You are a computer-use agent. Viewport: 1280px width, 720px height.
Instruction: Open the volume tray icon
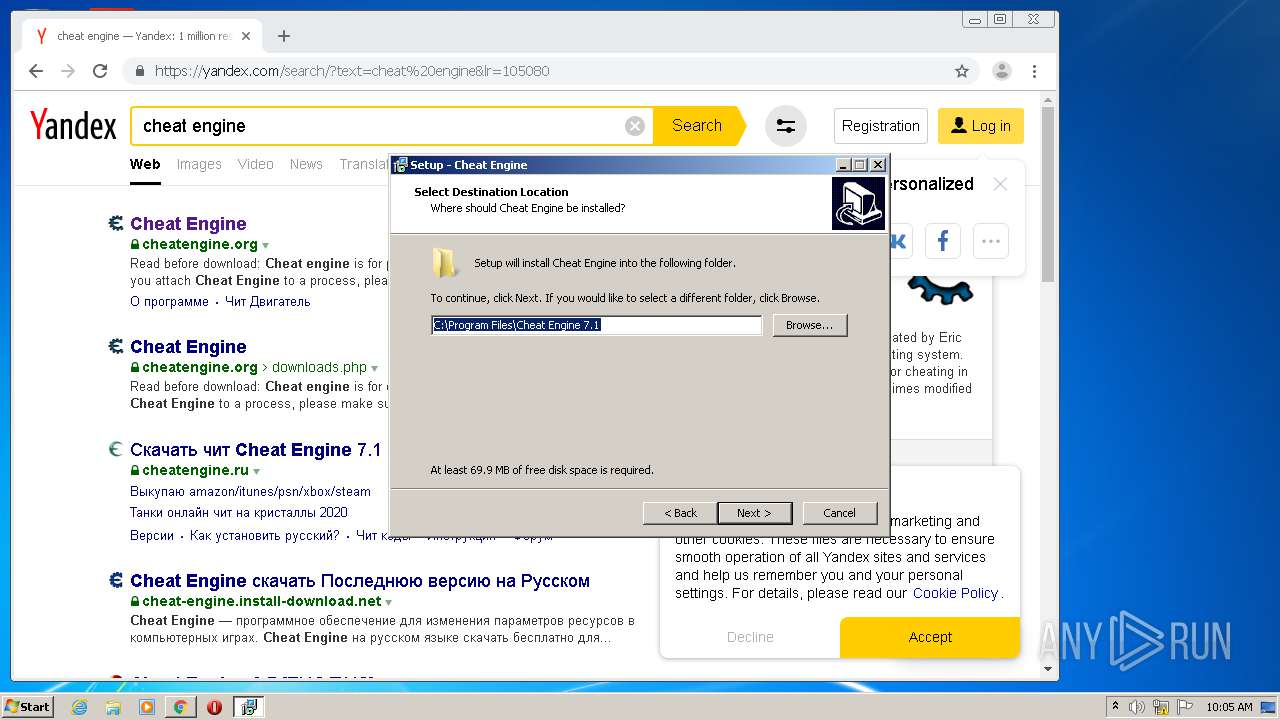(x=1136, y=707)
